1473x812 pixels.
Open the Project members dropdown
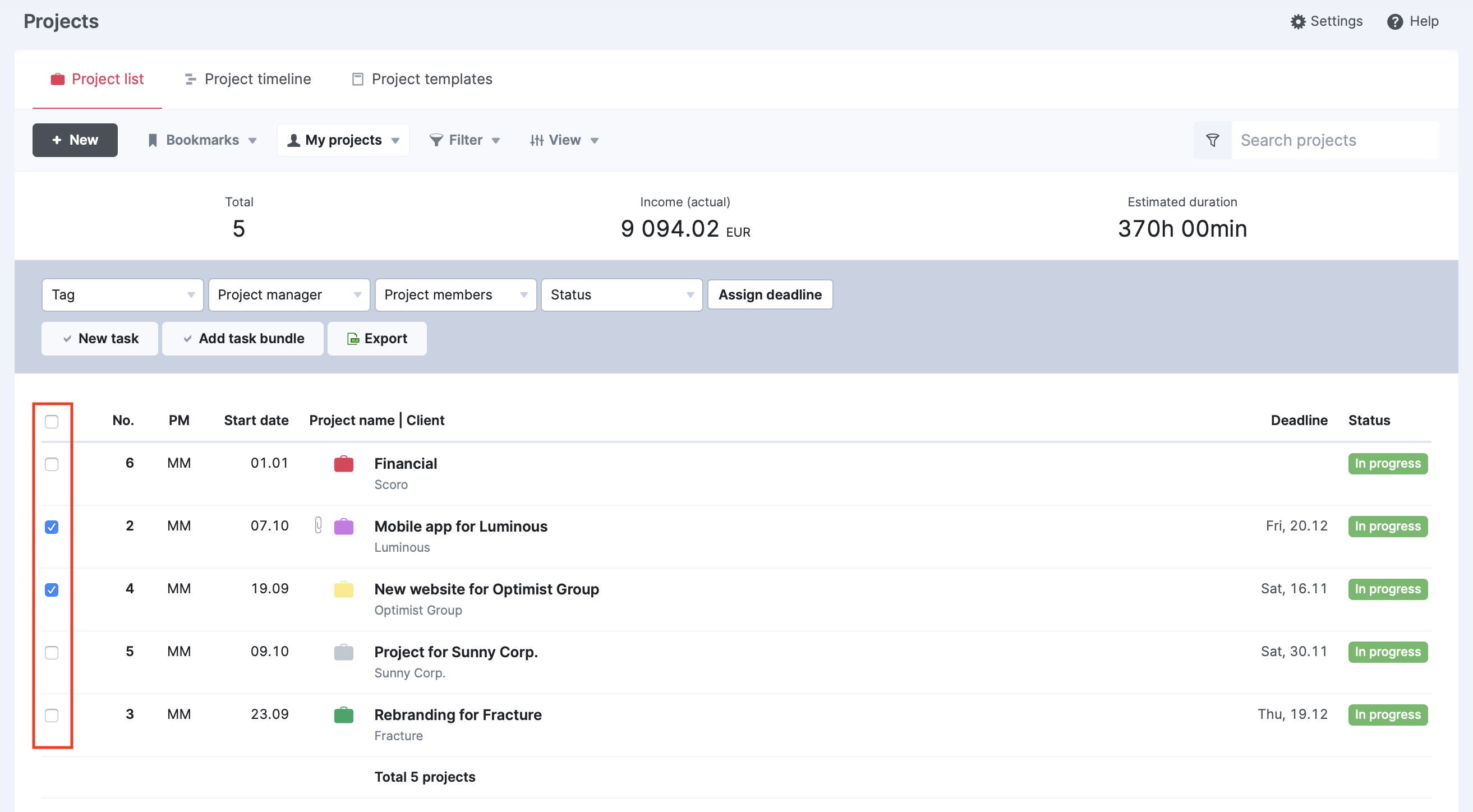tap(455, 295)
